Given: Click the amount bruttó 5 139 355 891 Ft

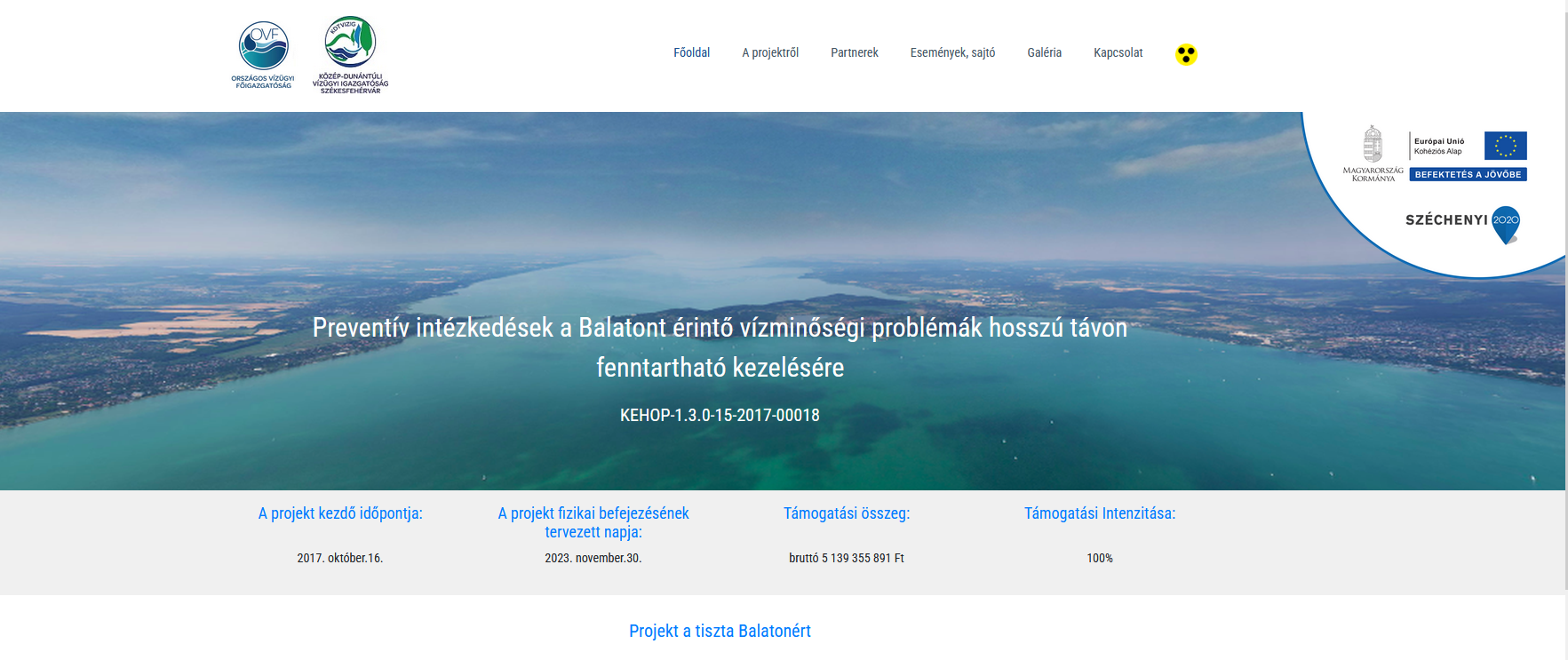Looking at the screenshot, I should [x=847, y=558].
